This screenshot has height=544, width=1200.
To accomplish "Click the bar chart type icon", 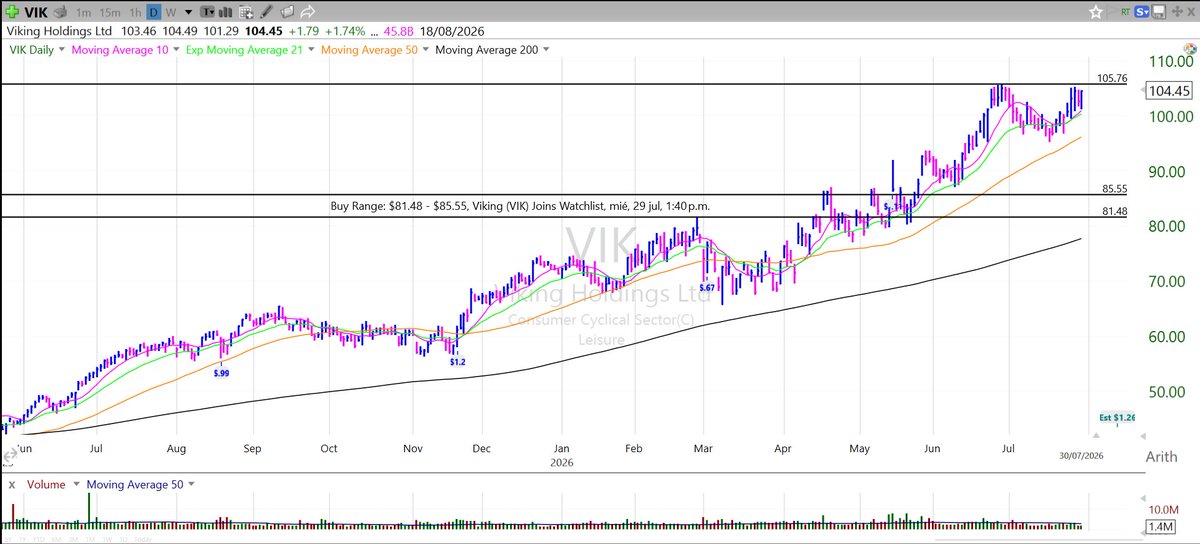I will (x=225, y=12).
